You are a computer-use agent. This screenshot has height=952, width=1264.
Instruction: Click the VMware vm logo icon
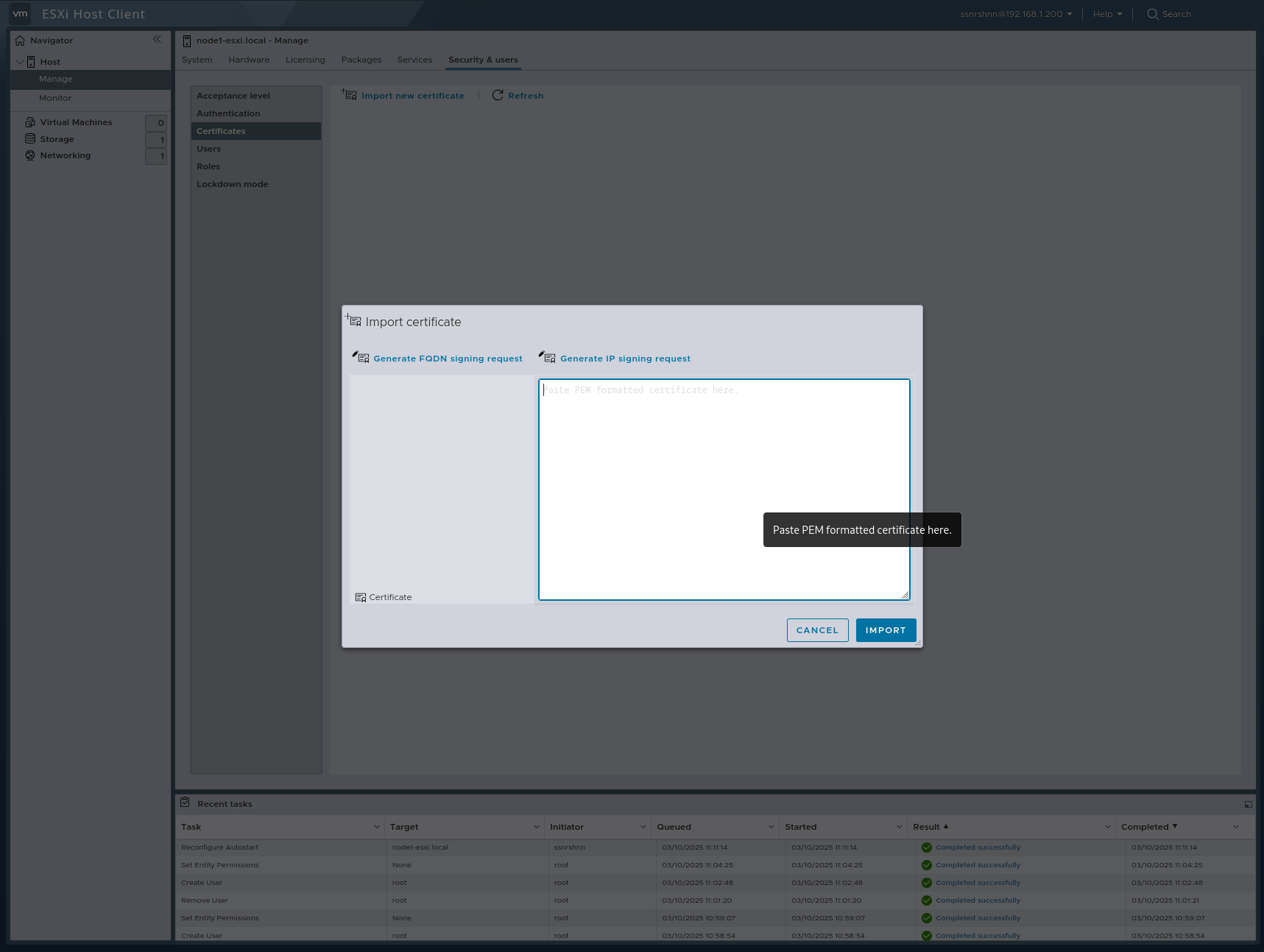(x=20, y=13)
